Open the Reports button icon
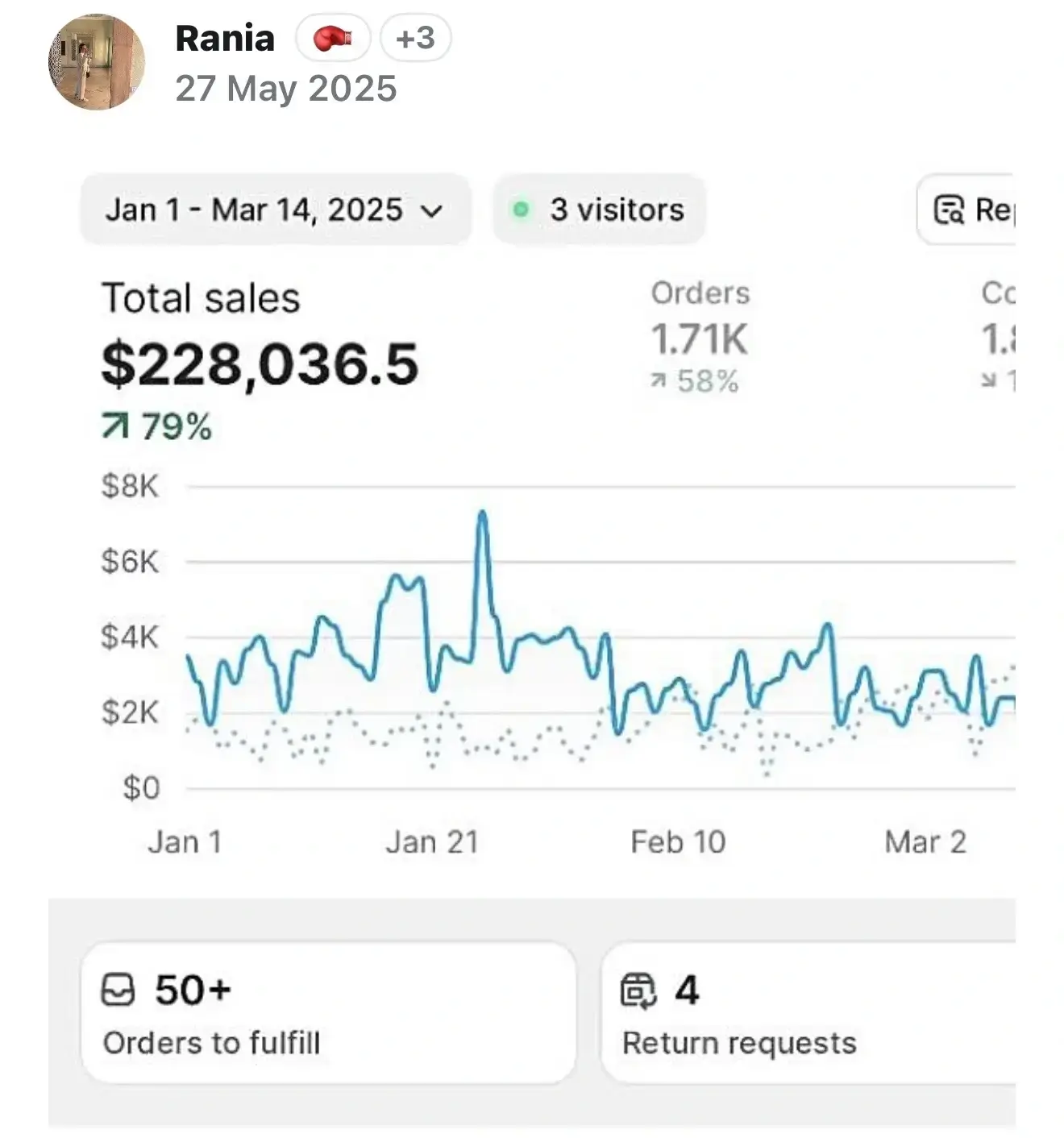Image resolution: width=1064 pixels, height=1138 pixels. click(x=949, y=210)
